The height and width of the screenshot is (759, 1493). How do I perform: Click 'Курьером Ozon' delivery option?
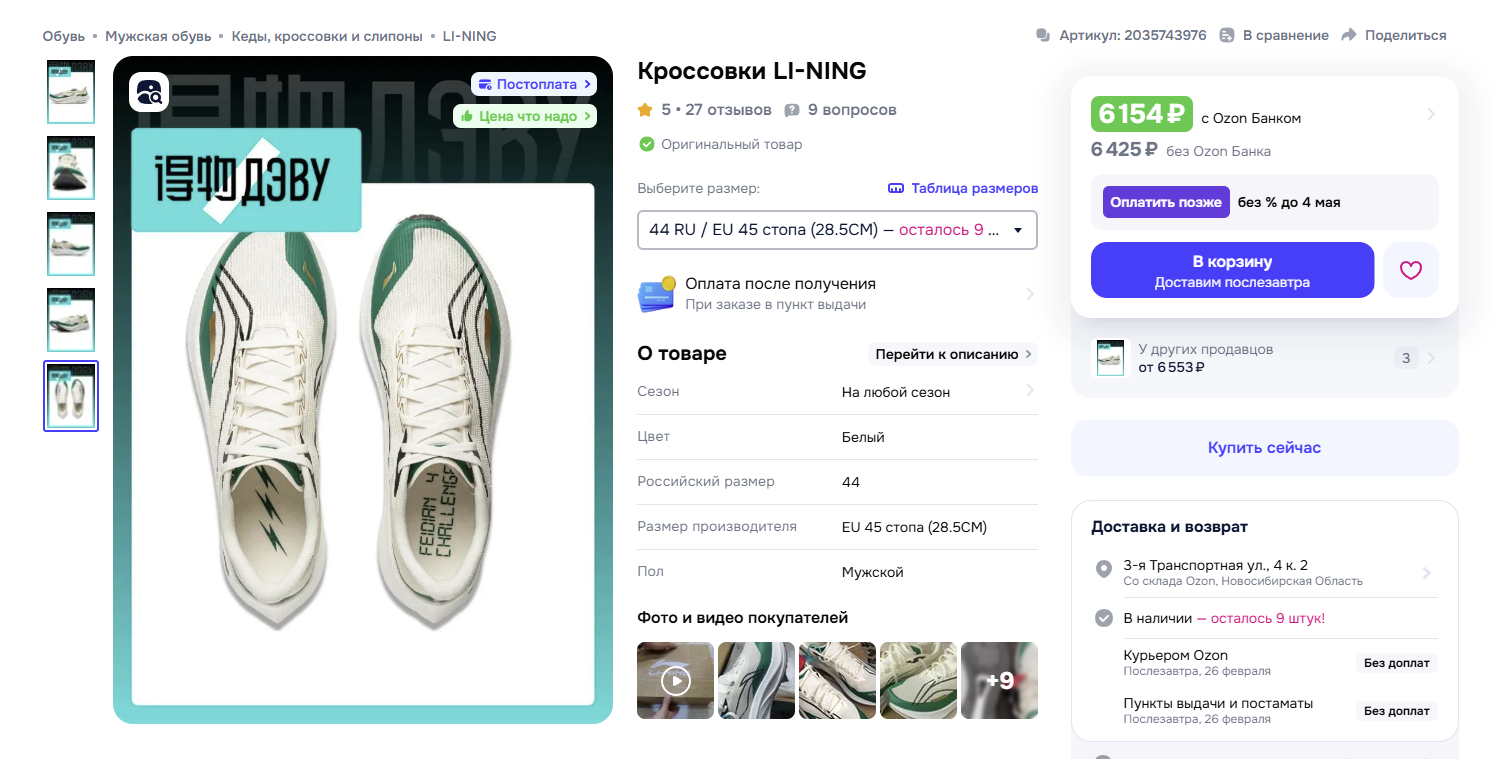click(1176, 656)
